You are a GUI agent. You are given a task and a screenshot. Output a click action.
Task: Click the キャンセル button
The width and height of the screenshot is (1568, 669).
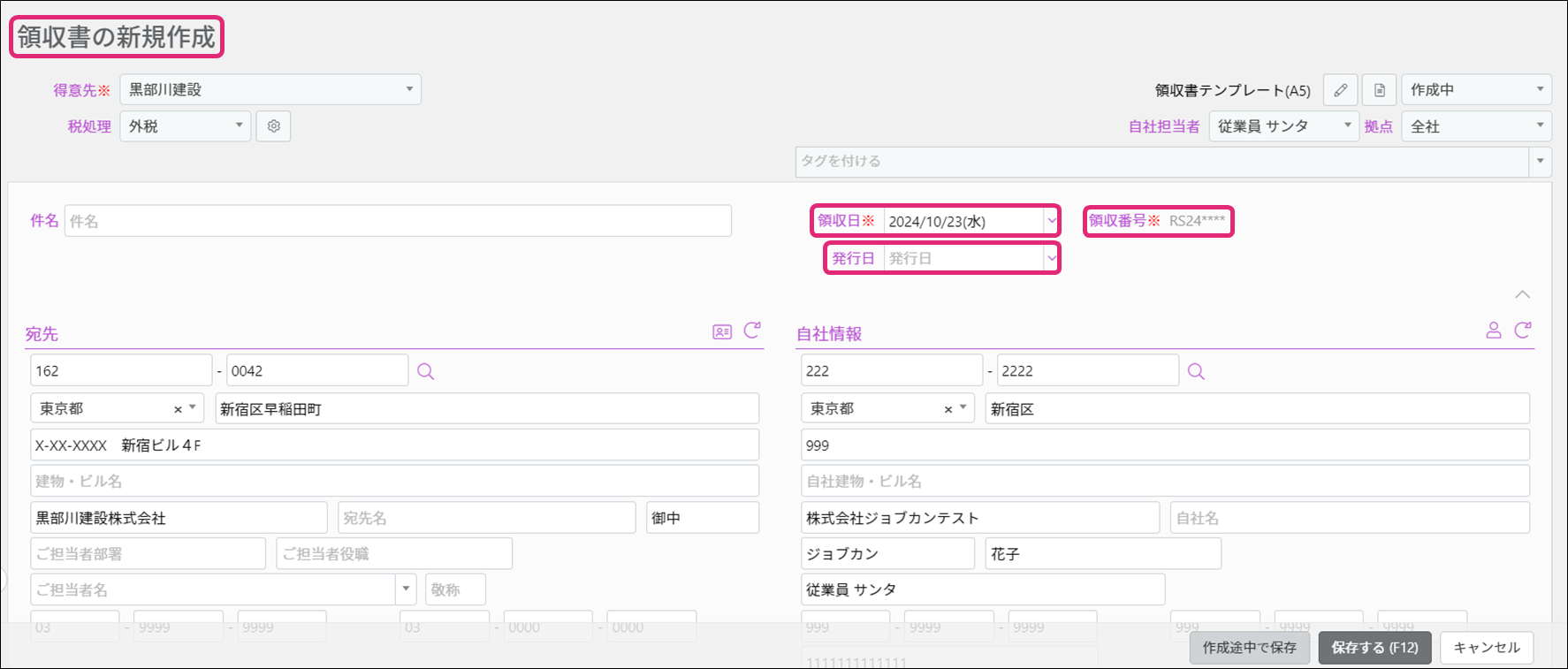pos(1487,648)
